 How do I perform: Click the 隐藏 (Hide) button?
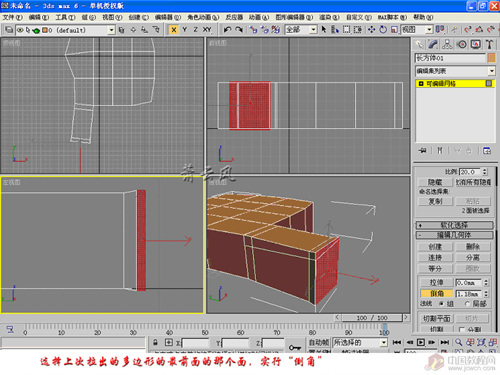tap(435, 182)
